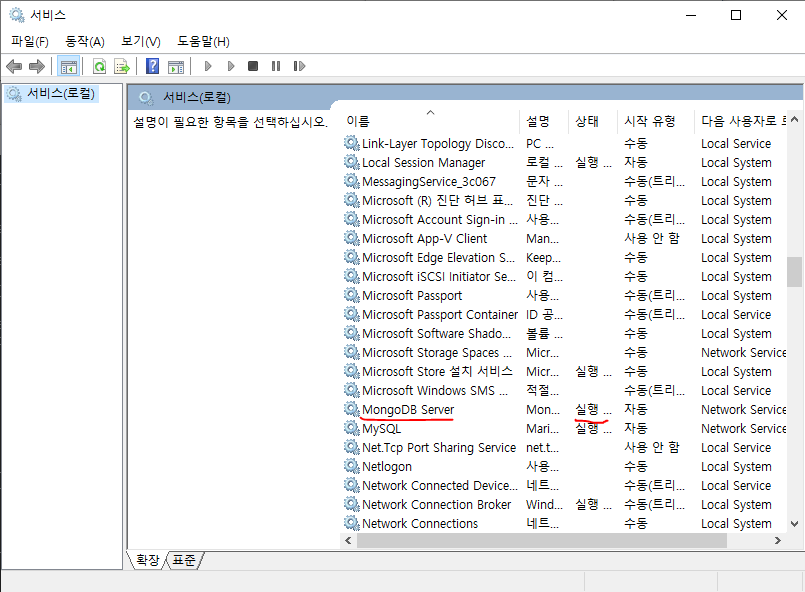The image size is (805, 592).
Task: Click the second play arrow toolbar icon
Action: pyautogui.click(x=231, y=66)
